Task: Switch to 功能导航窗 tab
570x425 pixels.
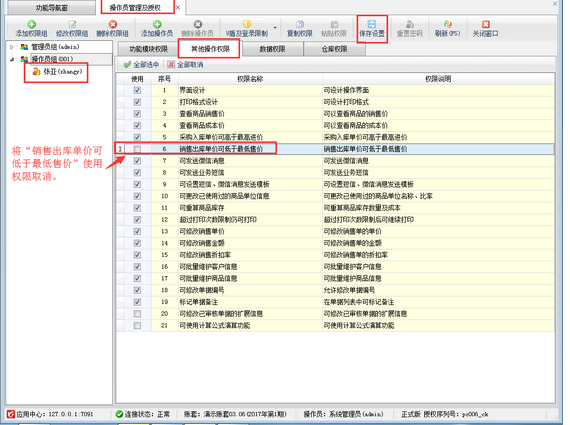Action: click(51, 8)
